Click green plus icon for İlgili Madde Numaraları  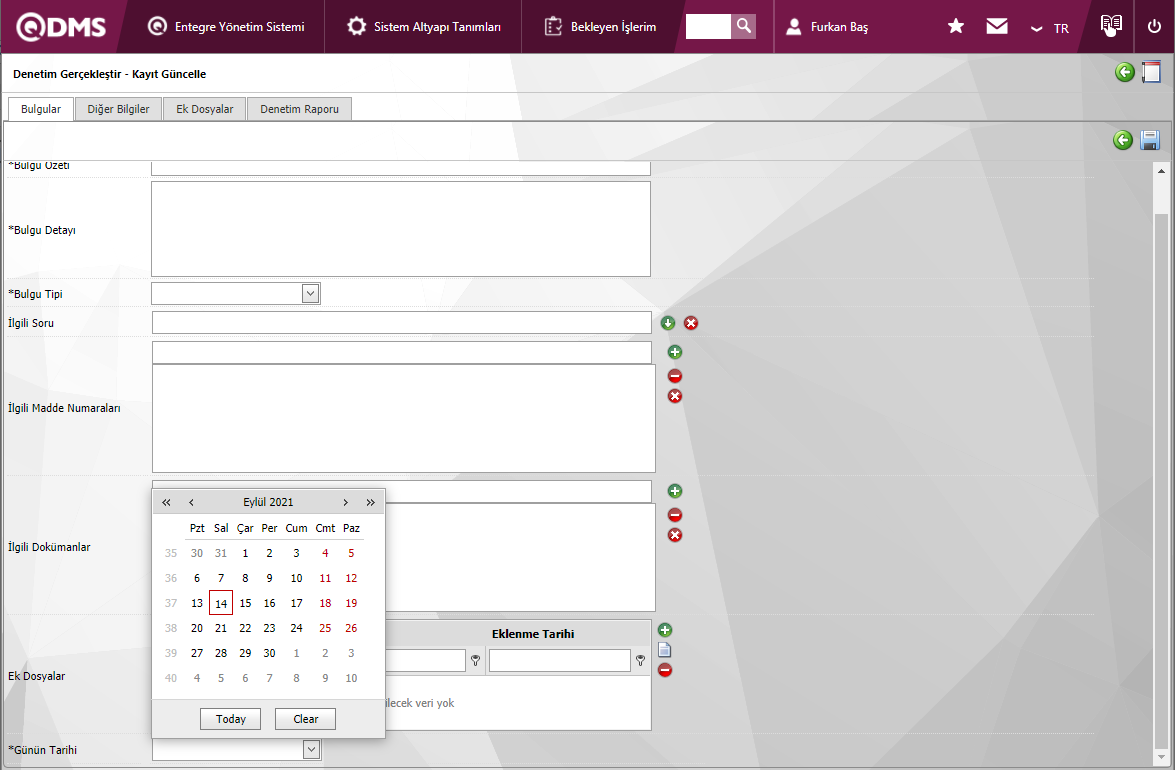click(675, 353)
